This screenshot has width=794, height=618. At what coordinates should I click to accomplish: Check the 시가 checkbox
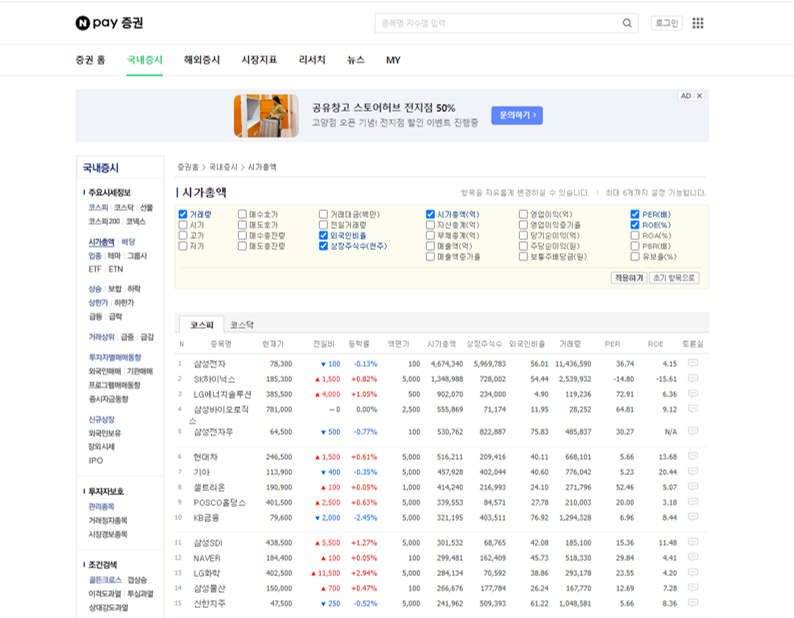click(183, 225)
